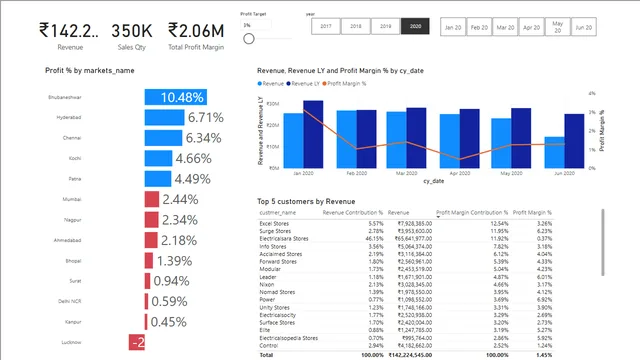Click the Profit Target value input box
The image size is (640, 360).
coord(256,25)
